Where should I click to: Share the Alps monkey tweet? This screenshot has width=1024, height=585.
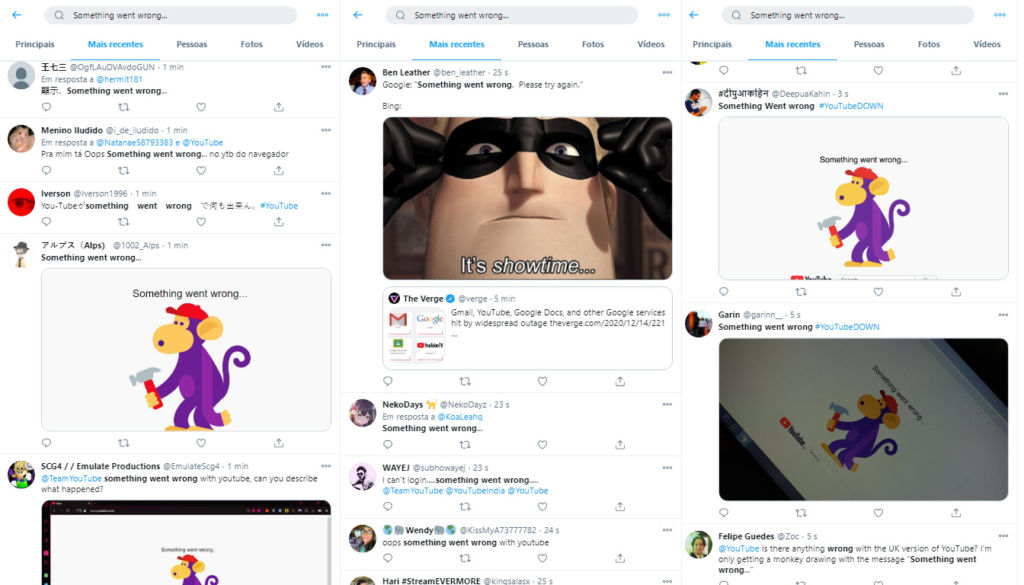(279, 443)
